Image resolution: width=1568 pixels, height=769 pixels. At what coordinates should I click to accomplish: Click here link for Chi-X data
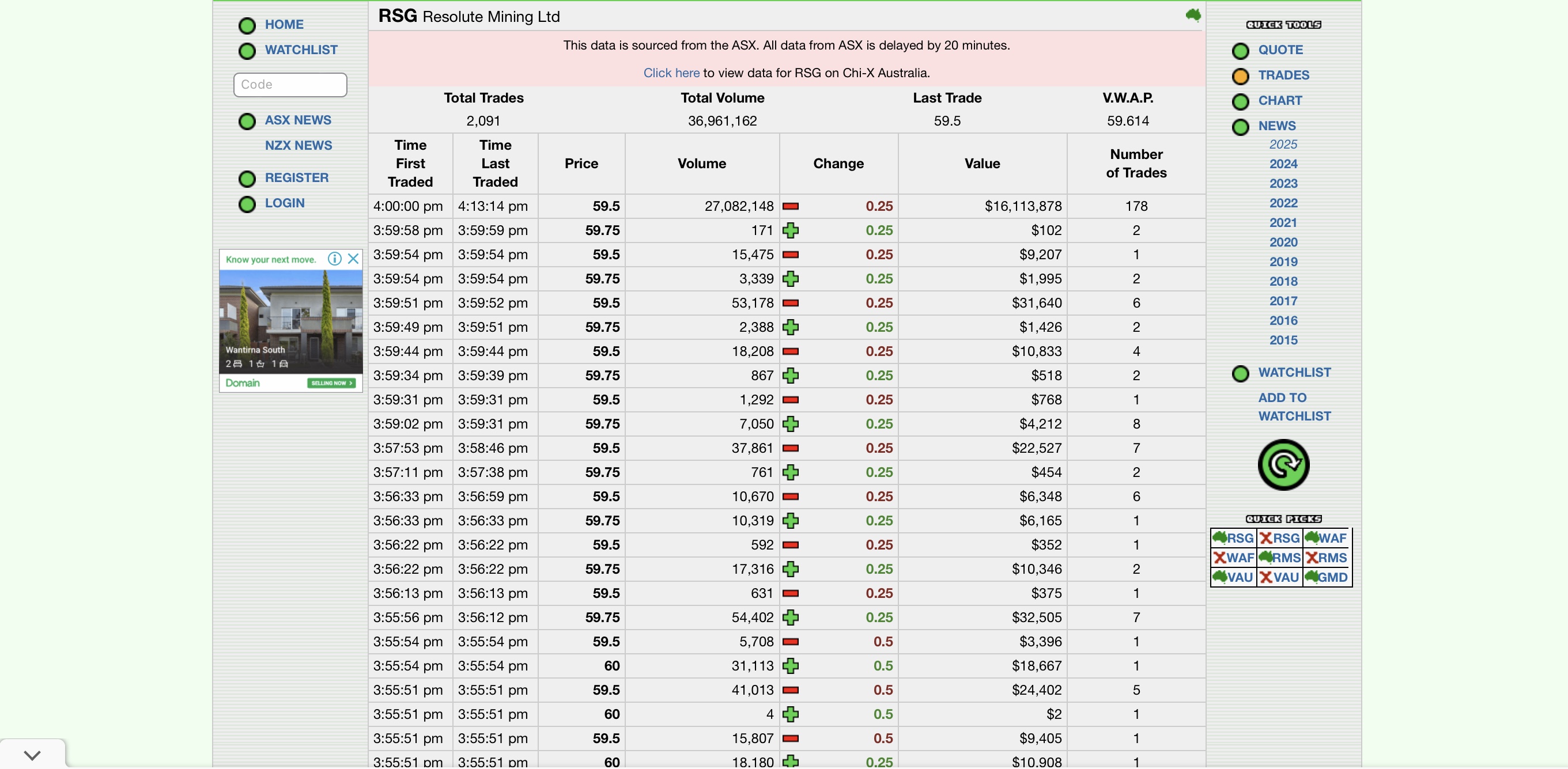point(671,73)
